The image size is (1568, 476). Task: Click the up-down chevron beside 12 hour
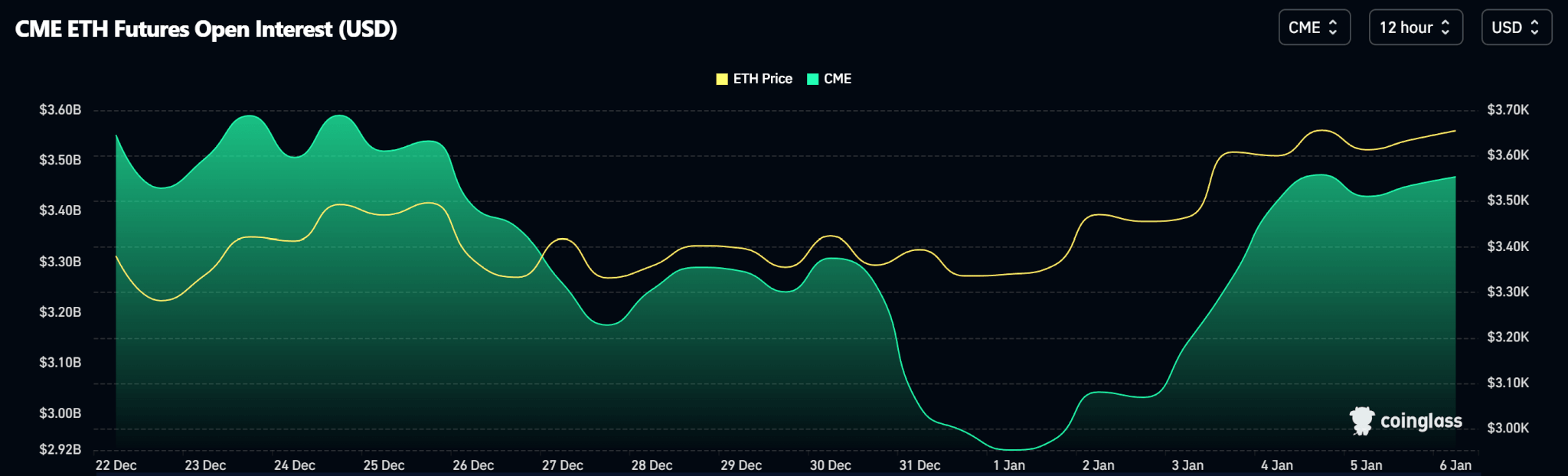pos(1445,28)
